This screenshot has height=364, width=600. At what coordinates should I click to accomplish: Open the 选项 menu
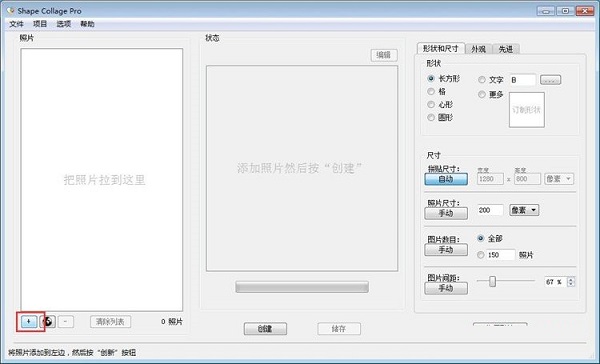64,24
